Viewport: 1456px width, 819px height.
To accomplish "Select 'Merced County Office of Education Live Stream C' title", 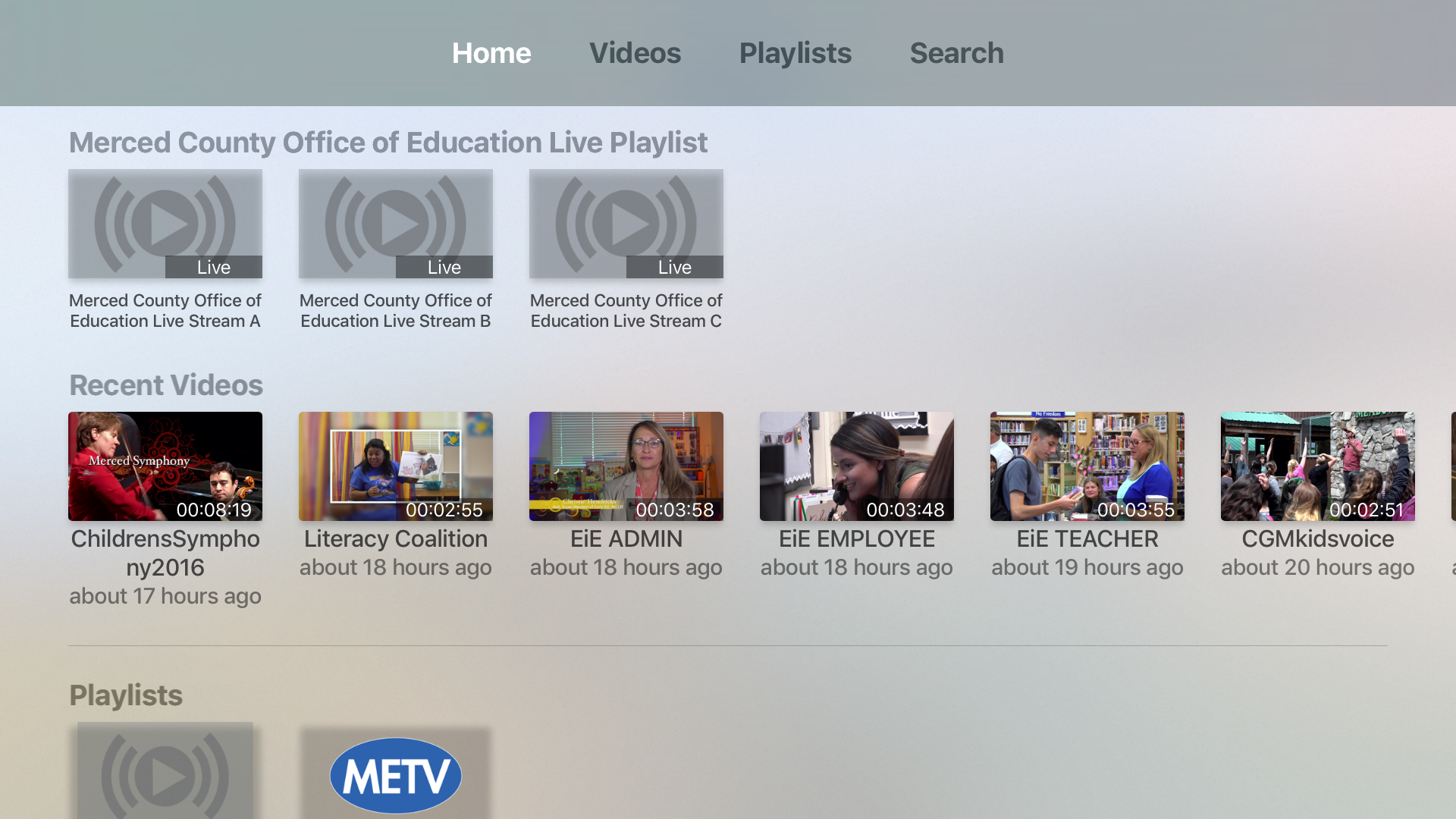I will click(x=626, y=311).
